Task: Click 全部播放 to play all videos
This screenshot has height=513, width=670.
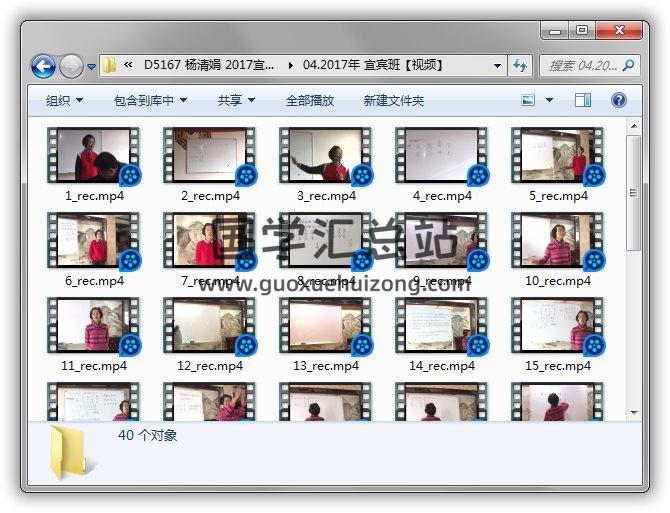Action: click(310, 100)
